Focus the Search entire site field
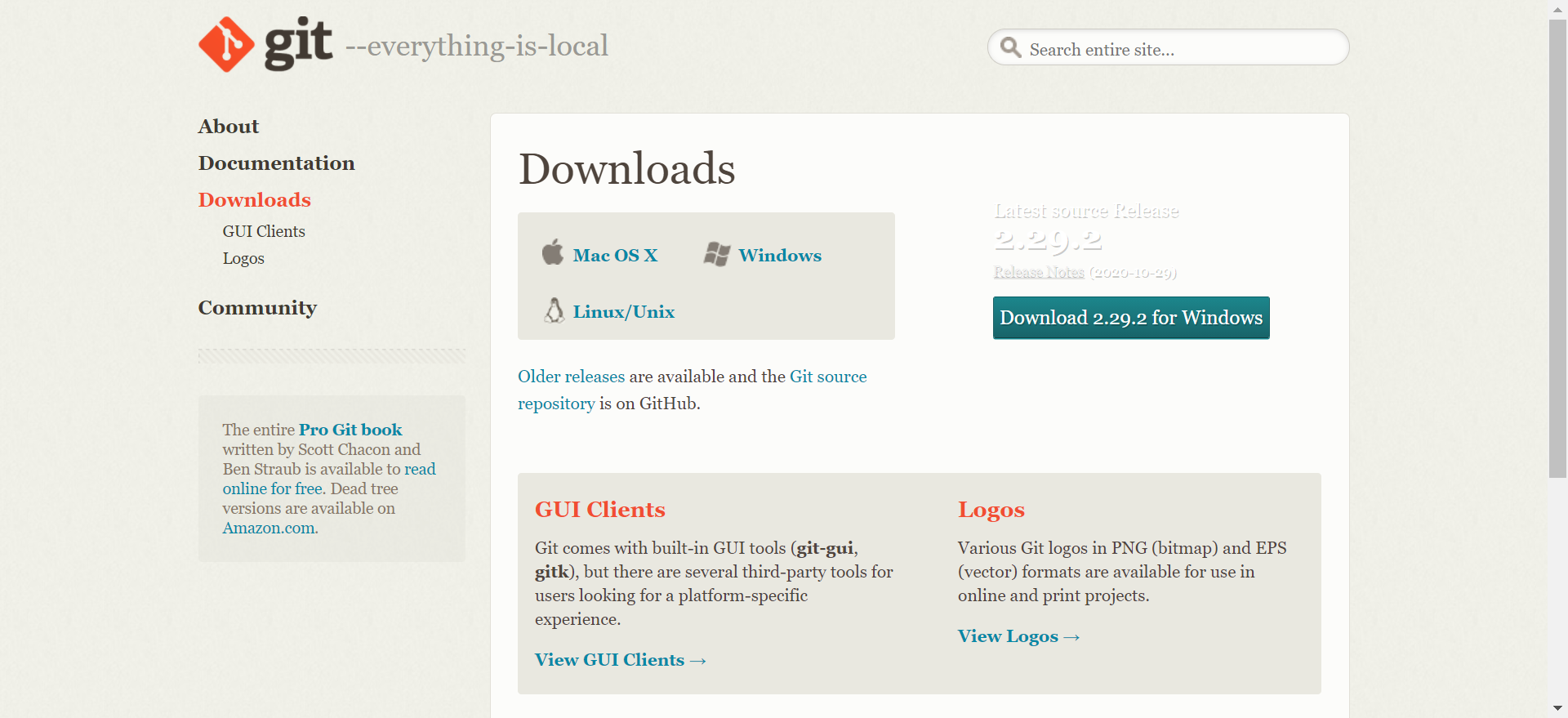The width and height of the screenshot is (1568, 718). click(1168, 47)
